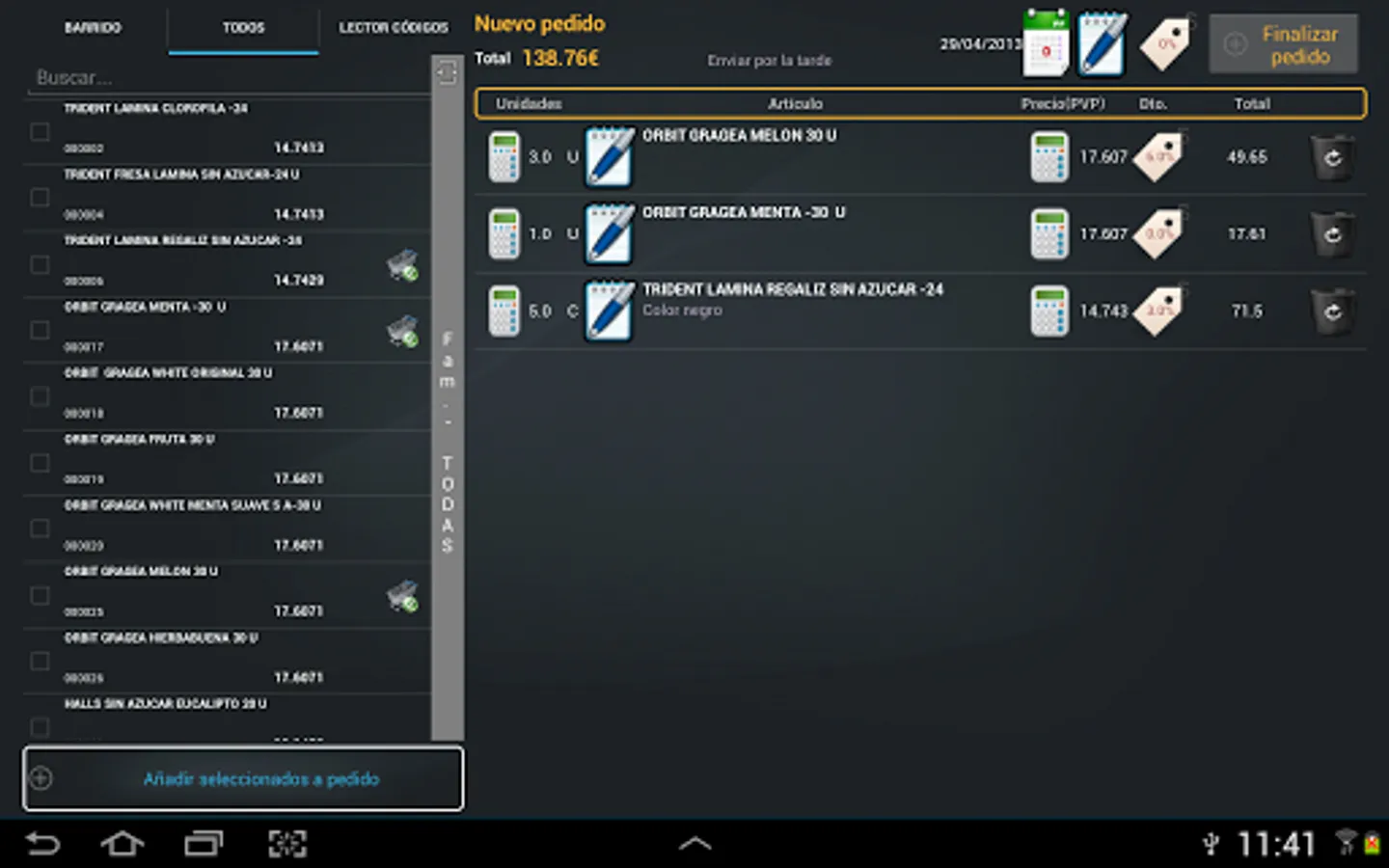
Task: Collapse the product list panel icon
Action: pyautogui.click(x=447, y=72)
